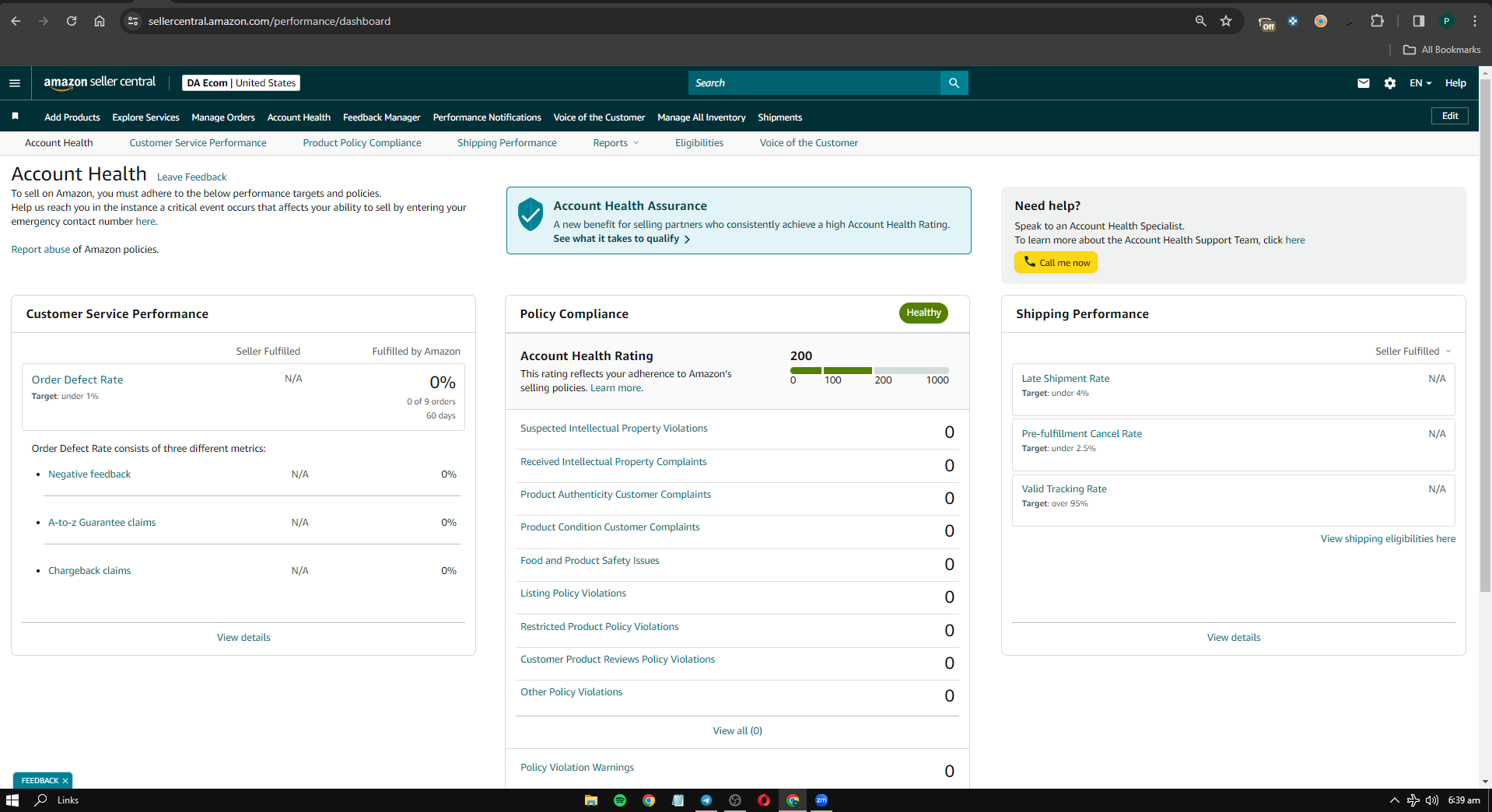Open the Chrome three-dot menu

(x=1474, y=21)
